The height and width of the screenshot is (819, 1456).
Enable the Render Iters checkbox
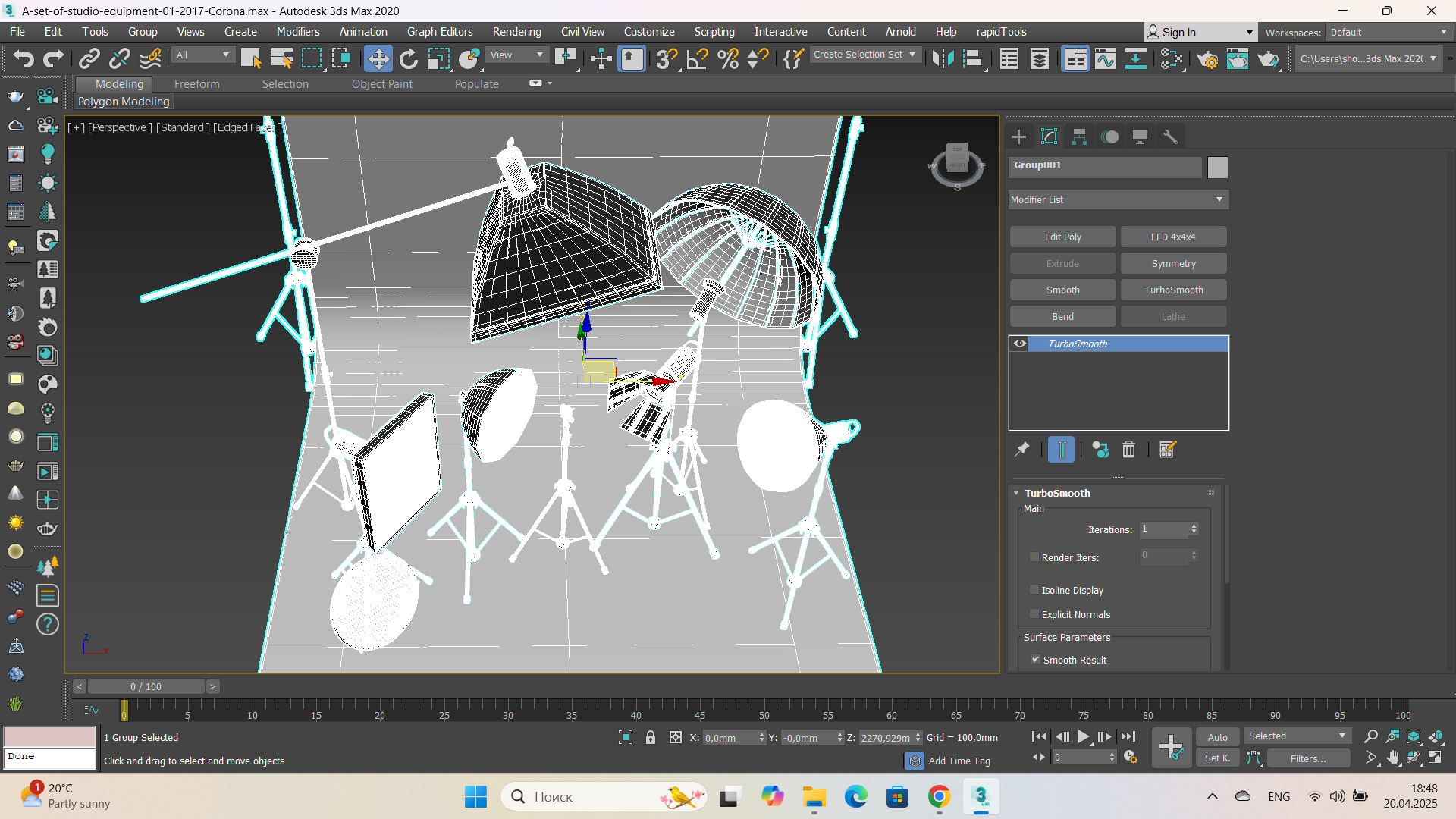[1034, 557]
